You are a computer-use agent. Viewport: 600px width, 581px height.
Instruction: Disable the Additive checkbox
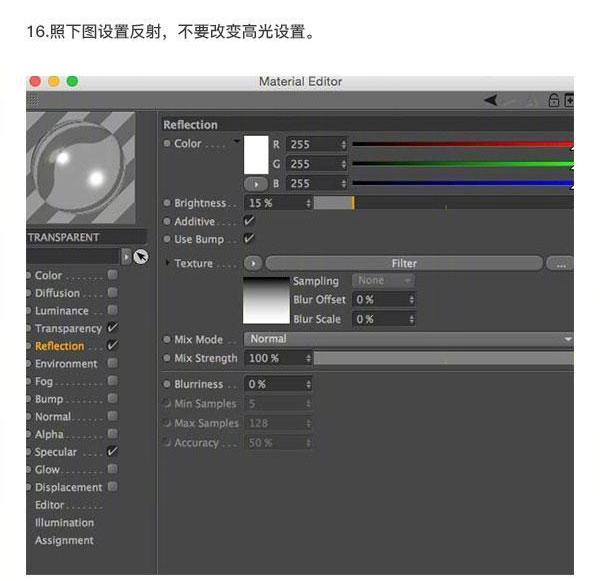(x=249, y=221)
